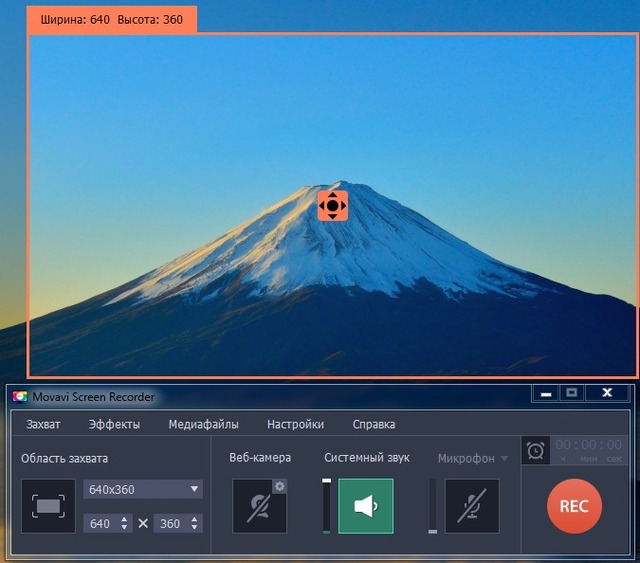Start recording with the REC button
This screenshot has height=563, width=640.
click(574, 506)
